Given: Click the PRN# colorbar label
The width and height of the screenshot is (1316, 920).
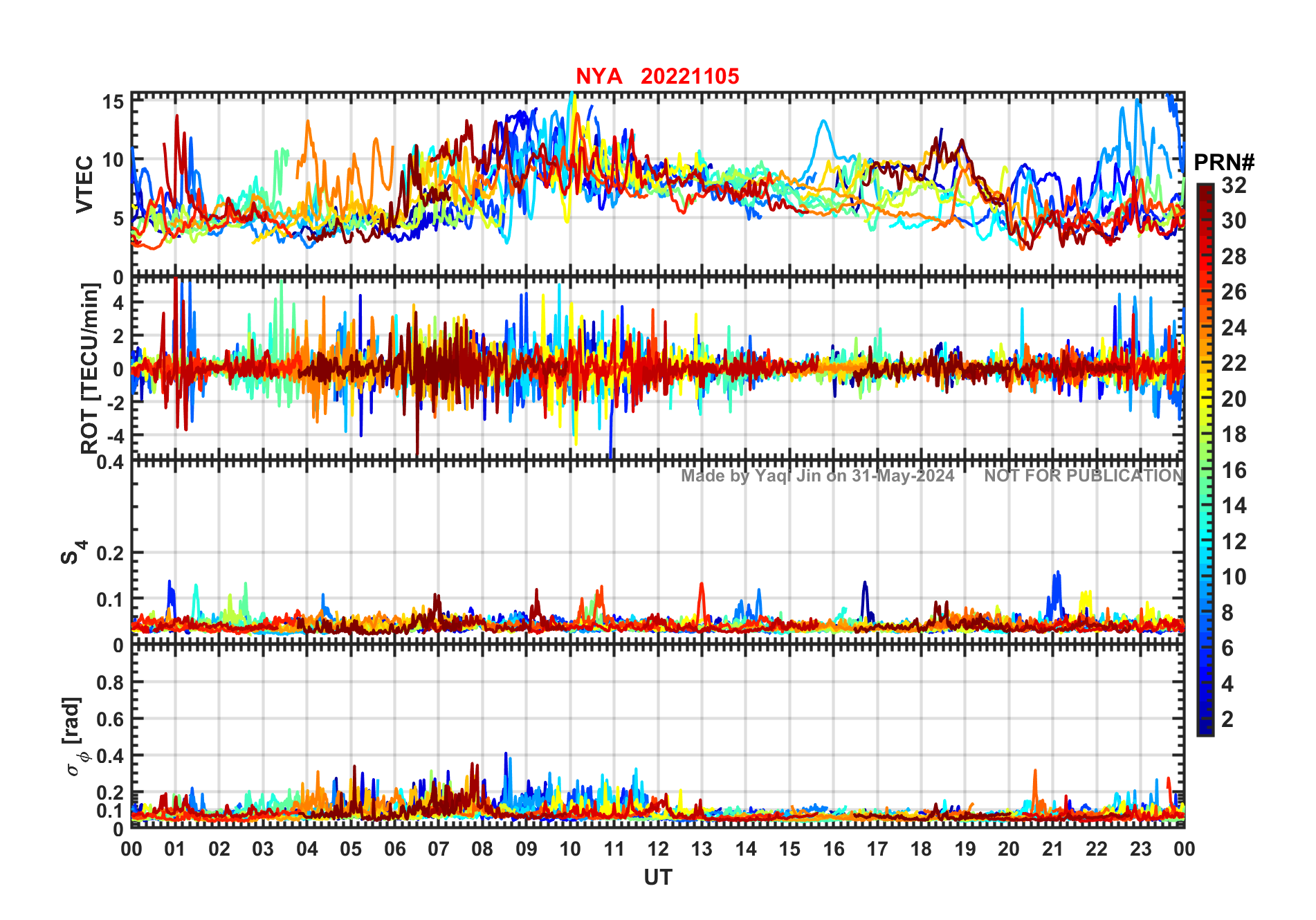Looking at the screenshot, I should tap(1224, 162).
